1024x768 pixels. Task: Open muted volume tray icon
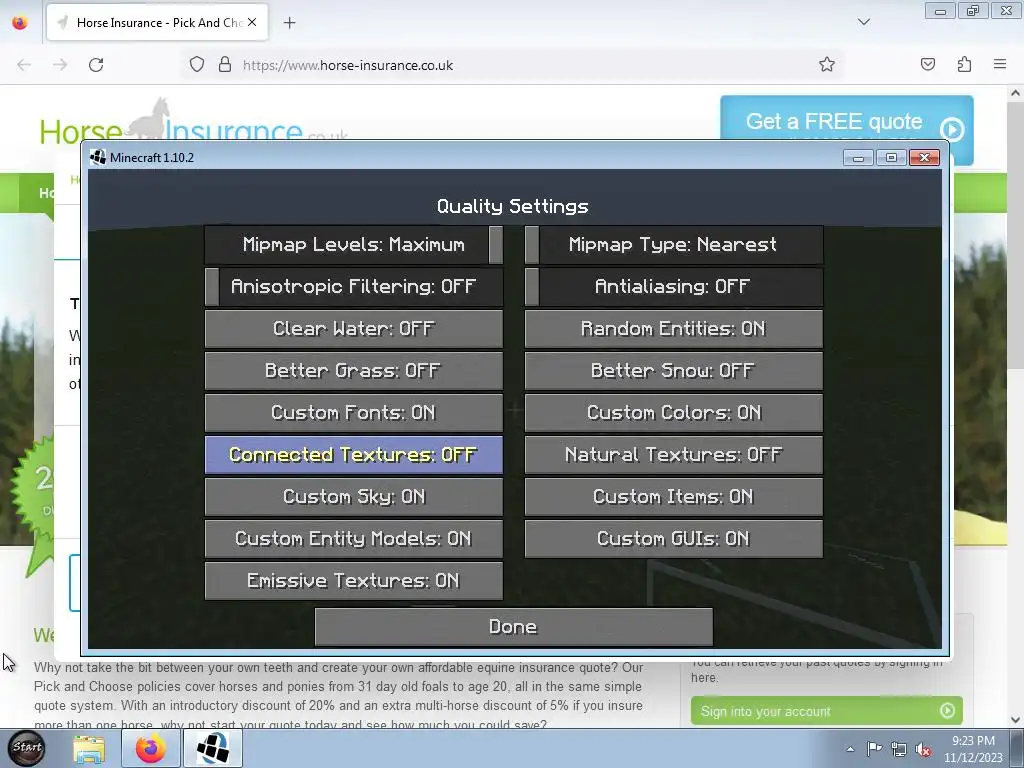coord(923,749)
